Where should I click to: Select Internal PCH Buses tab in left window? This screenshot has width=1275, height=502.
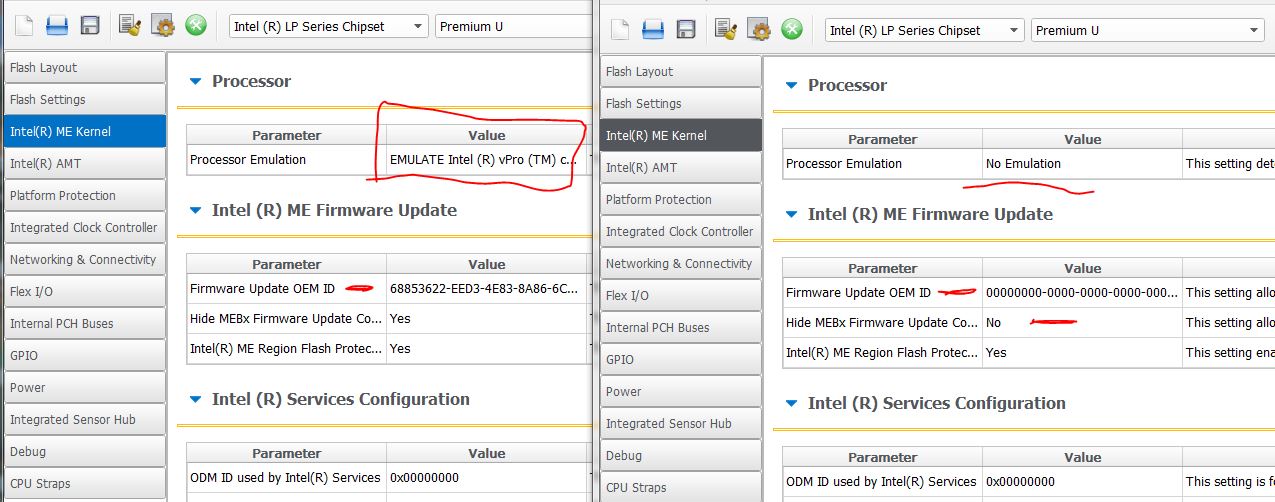click(84, 324)
